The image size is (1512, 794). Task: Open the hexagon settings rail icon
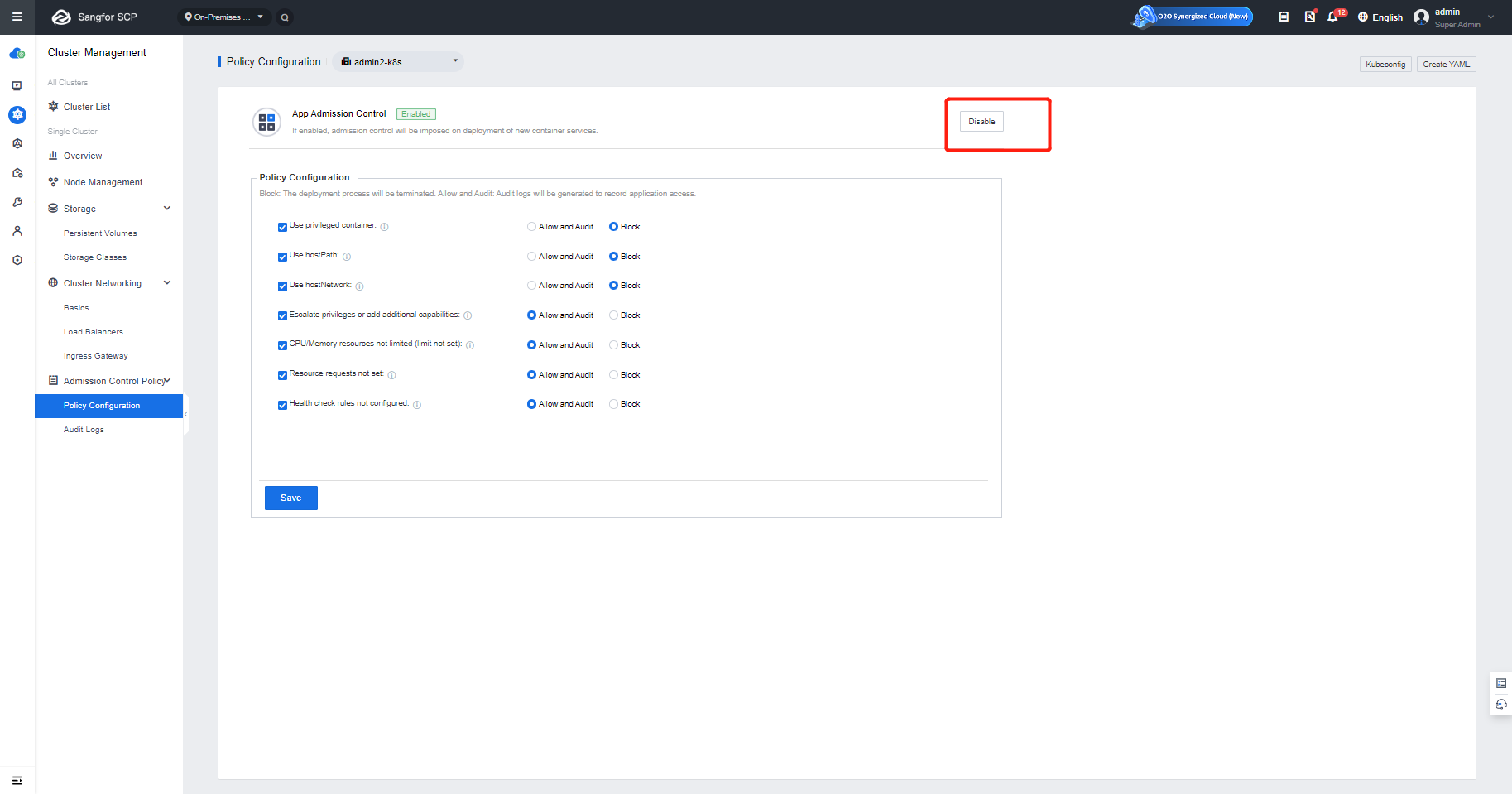point(17,260)
